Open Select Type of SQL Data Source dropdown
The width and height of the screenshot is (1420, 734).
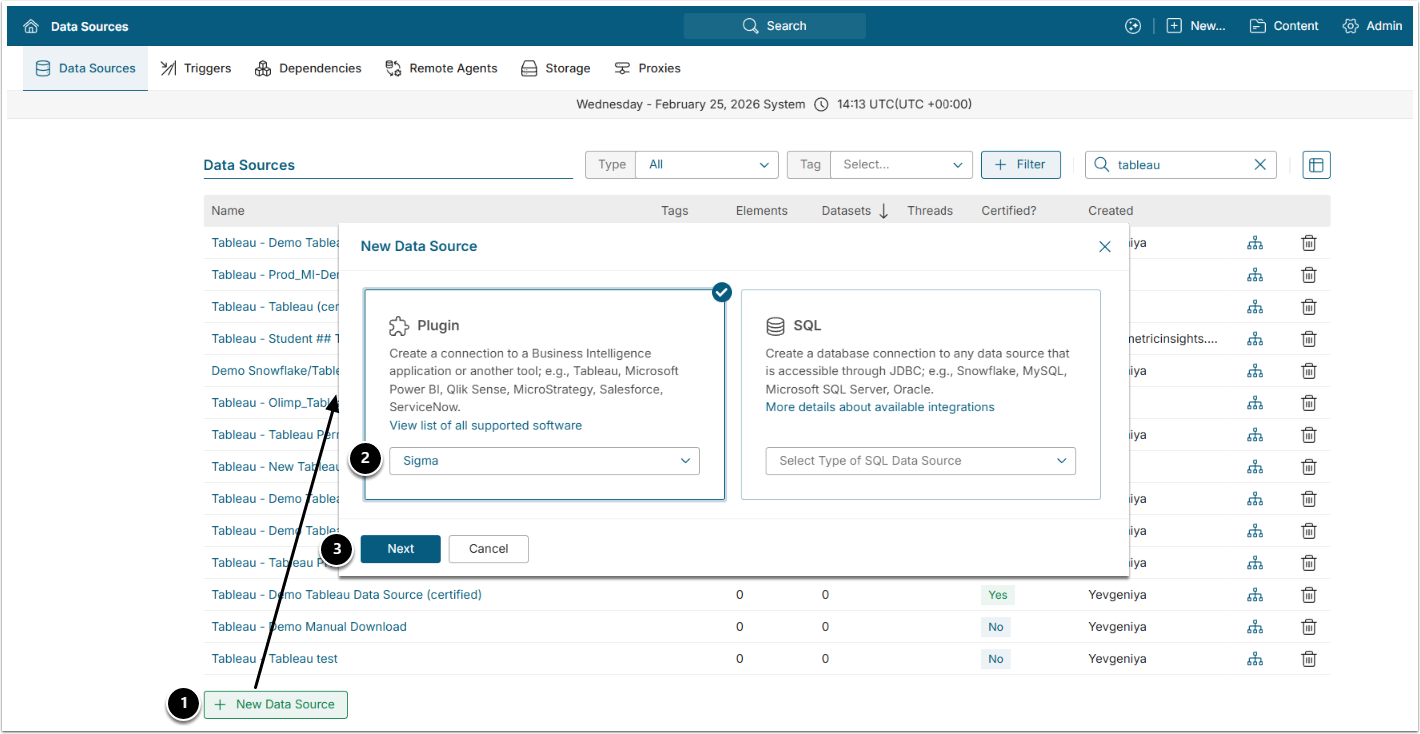pos(920,461)
